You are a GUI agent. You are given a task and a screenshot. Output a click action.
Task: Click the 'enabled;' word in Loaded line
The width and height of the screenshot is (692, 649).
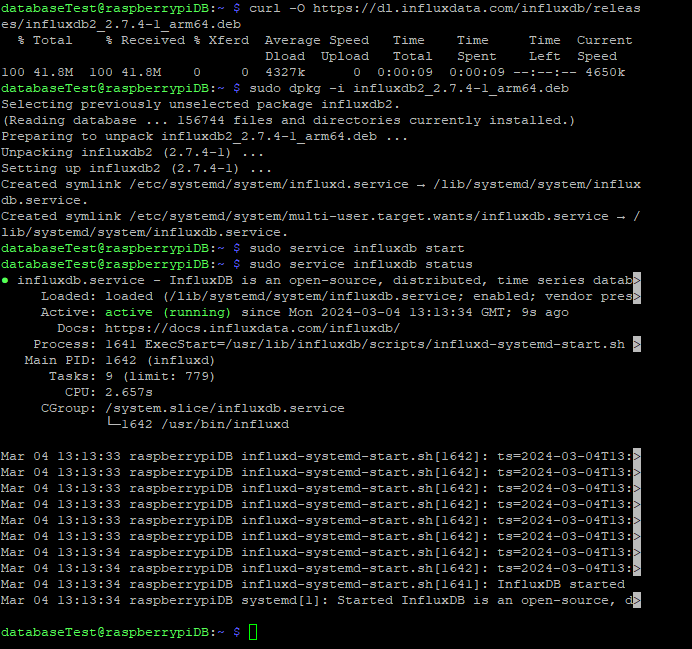point(504,296)
